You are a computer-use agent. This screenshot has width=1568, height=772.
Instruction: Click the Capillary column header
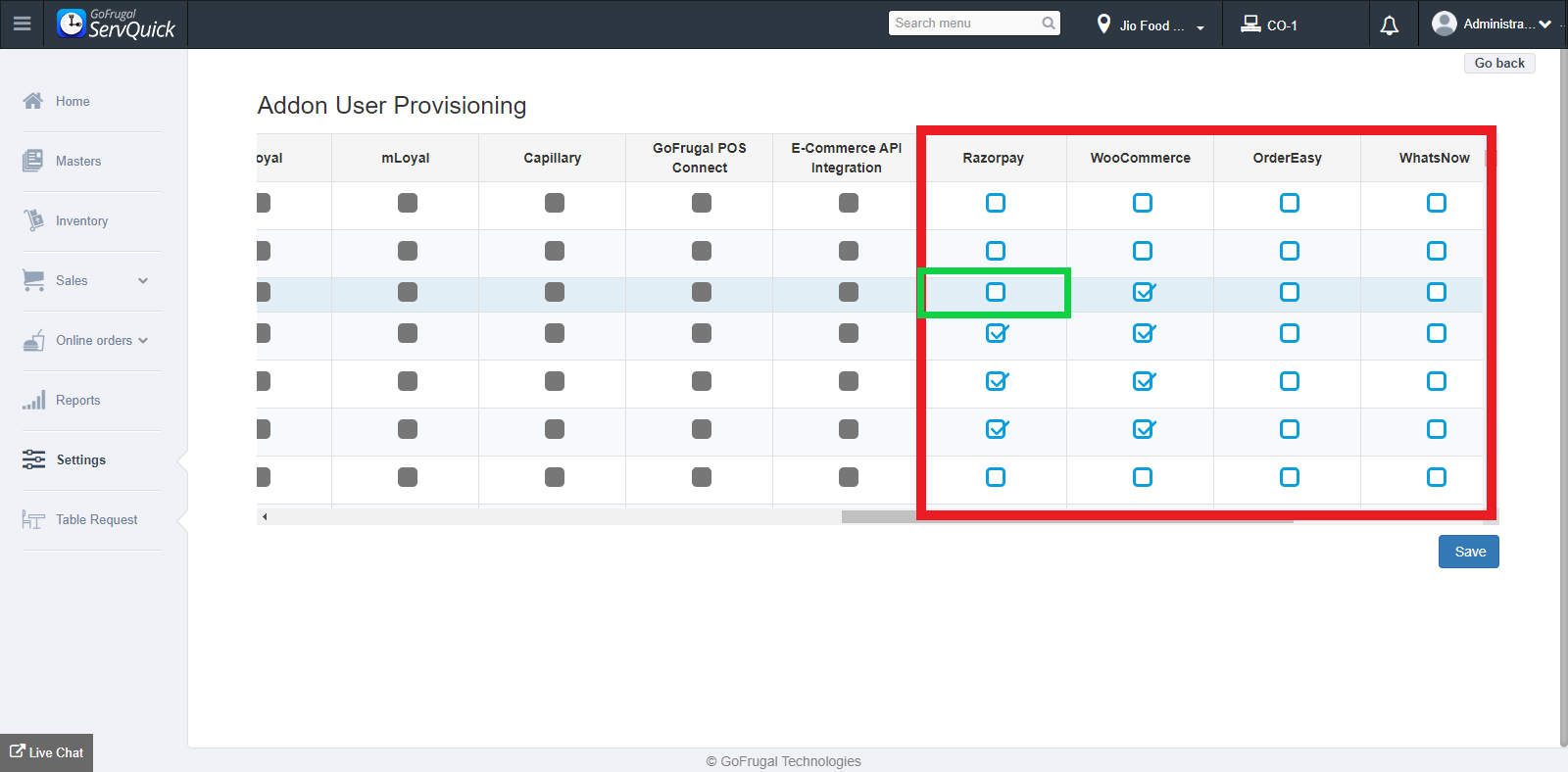point(553,158)
